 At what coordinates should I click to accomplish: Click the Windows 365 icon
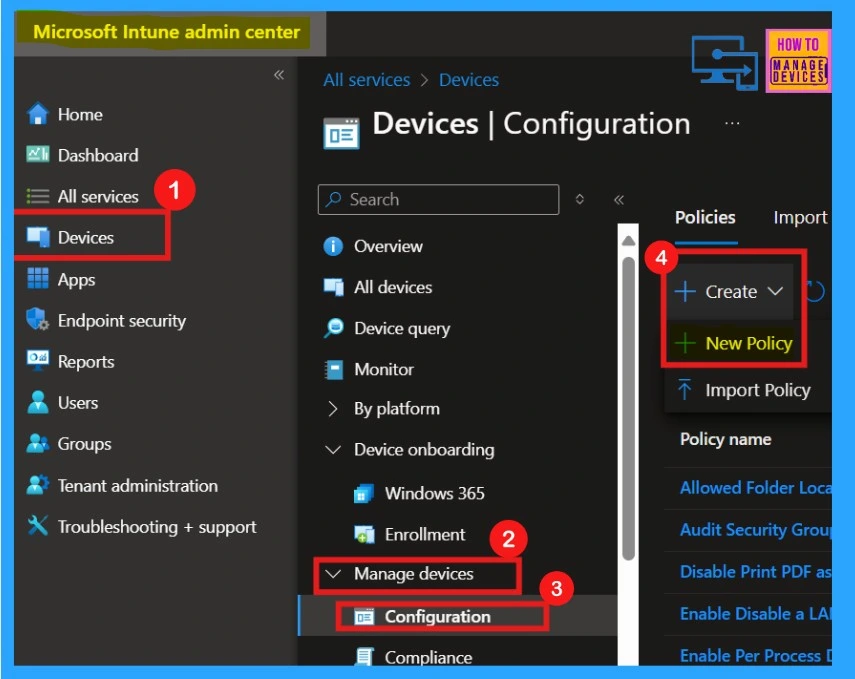(364, 493)
